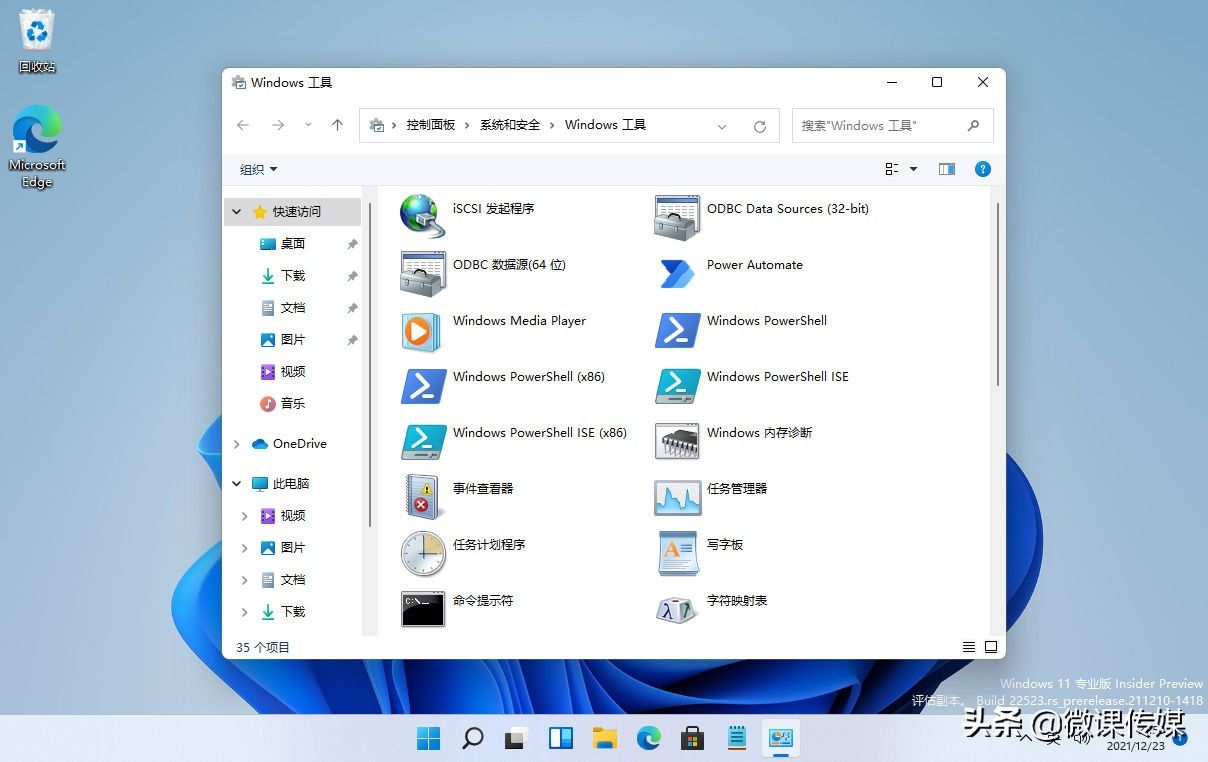Open Power Automate tool icon
The image size is (1208, 762).
pyautogui.click(x=677, y=272)
